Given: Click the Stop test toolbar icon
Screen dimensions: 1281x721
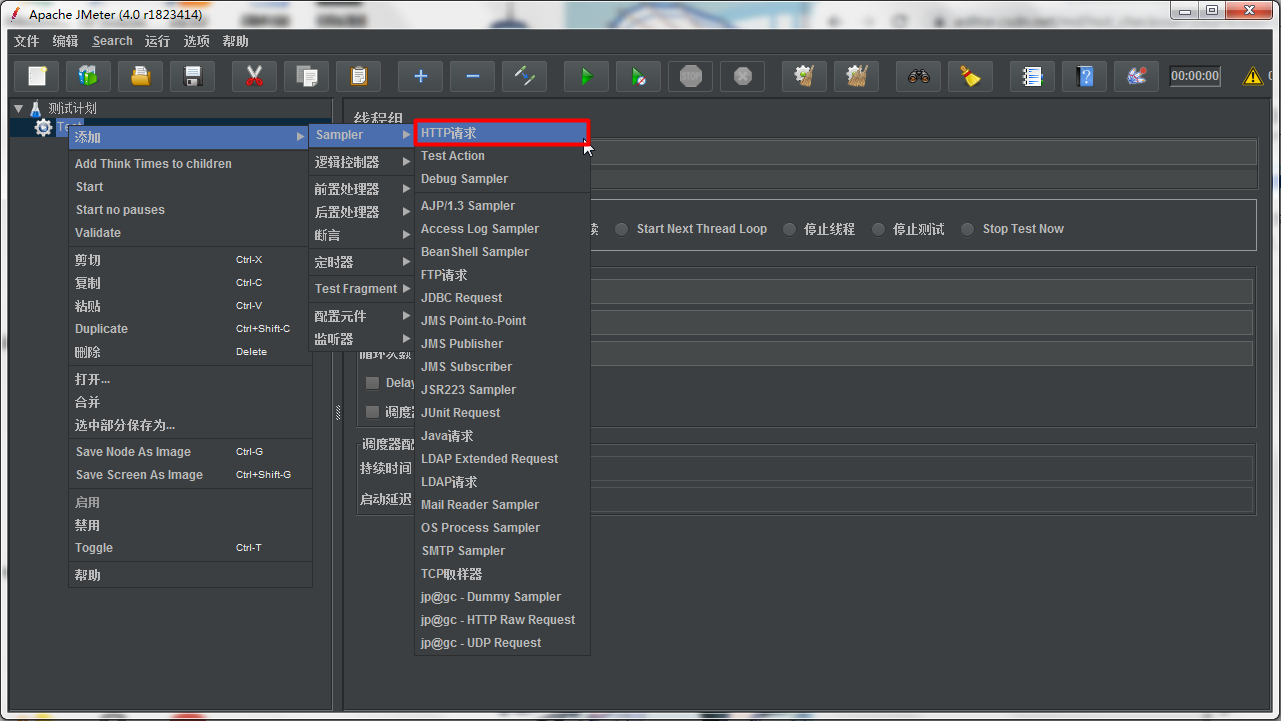Looking at the screenshot, I should click(691, 76).
